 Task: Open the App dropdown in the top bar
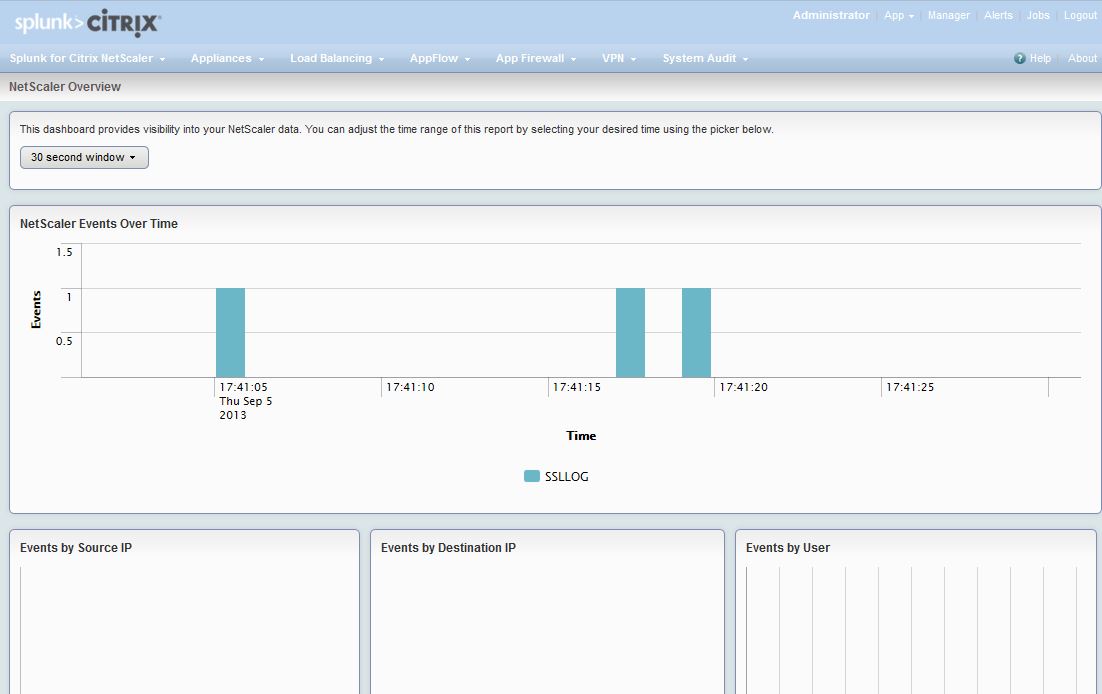point(897,15)
